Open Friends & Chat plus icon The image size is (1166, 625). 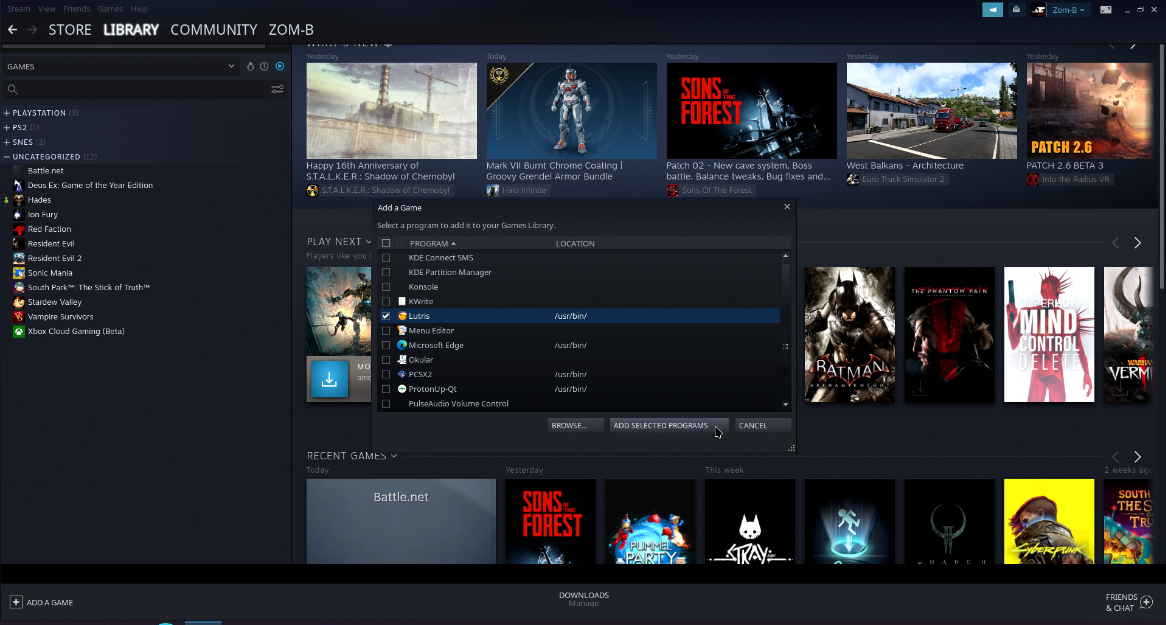click(1146, 601)
